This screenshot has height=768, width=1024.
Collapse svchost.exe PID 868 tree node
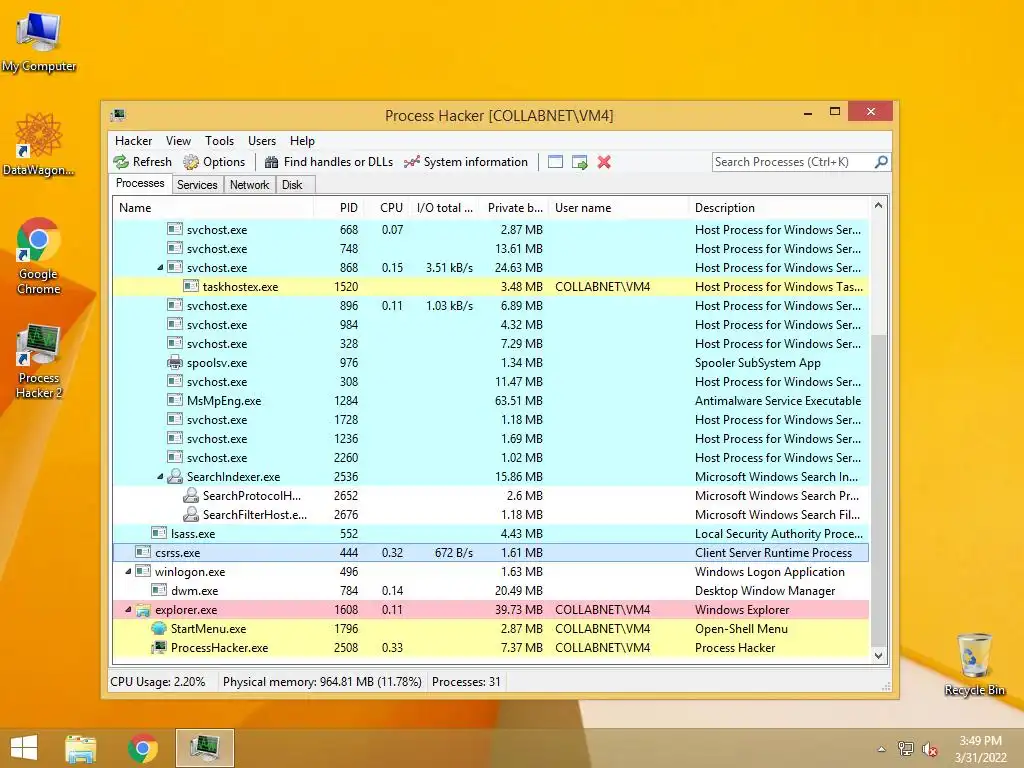(x=160, y=268)
